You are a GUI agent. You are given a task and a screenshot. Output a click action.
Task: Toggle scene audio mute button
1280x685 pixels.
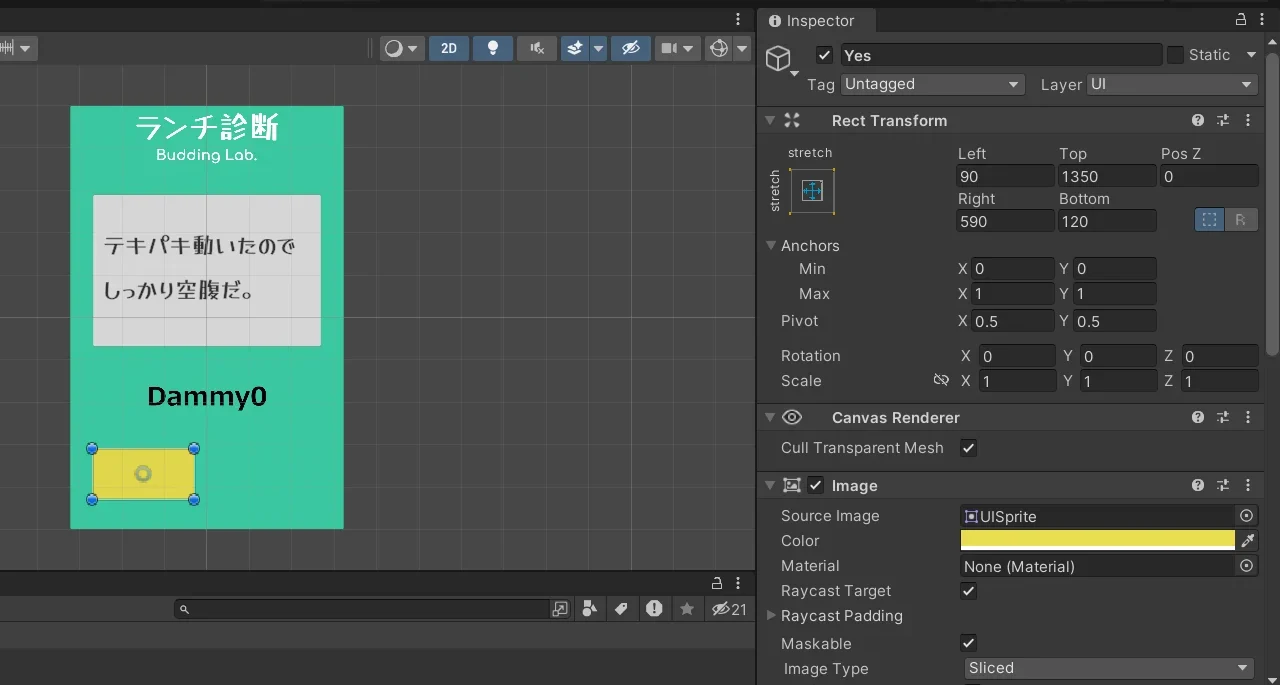[537, 48]
